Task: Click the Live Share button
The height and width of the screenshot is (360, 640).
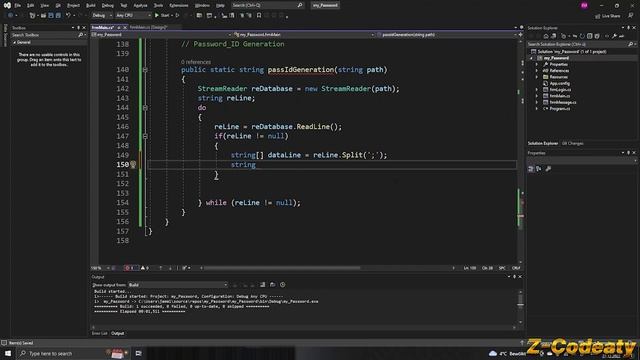Action: coord(608,16)
